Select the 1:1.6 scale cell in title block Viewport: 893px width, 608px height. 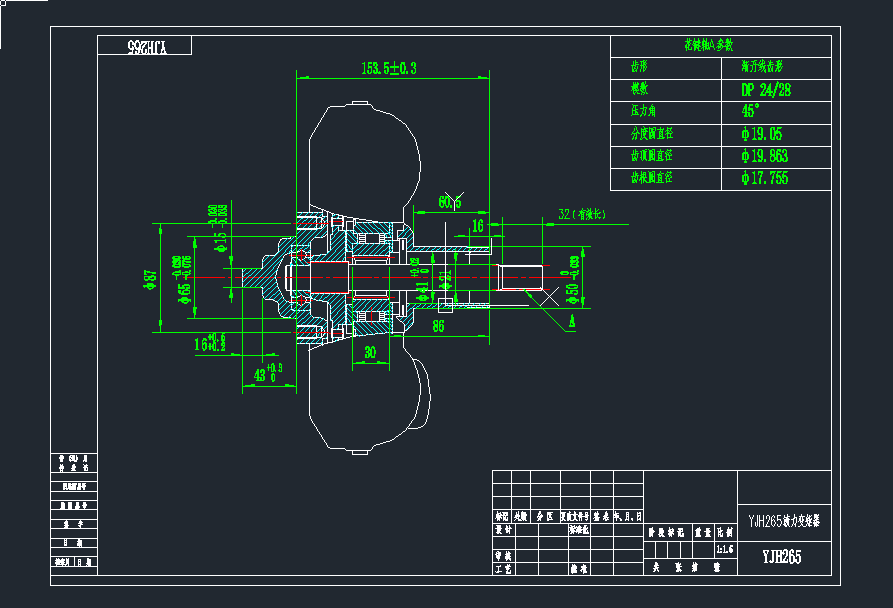(725, 549)
